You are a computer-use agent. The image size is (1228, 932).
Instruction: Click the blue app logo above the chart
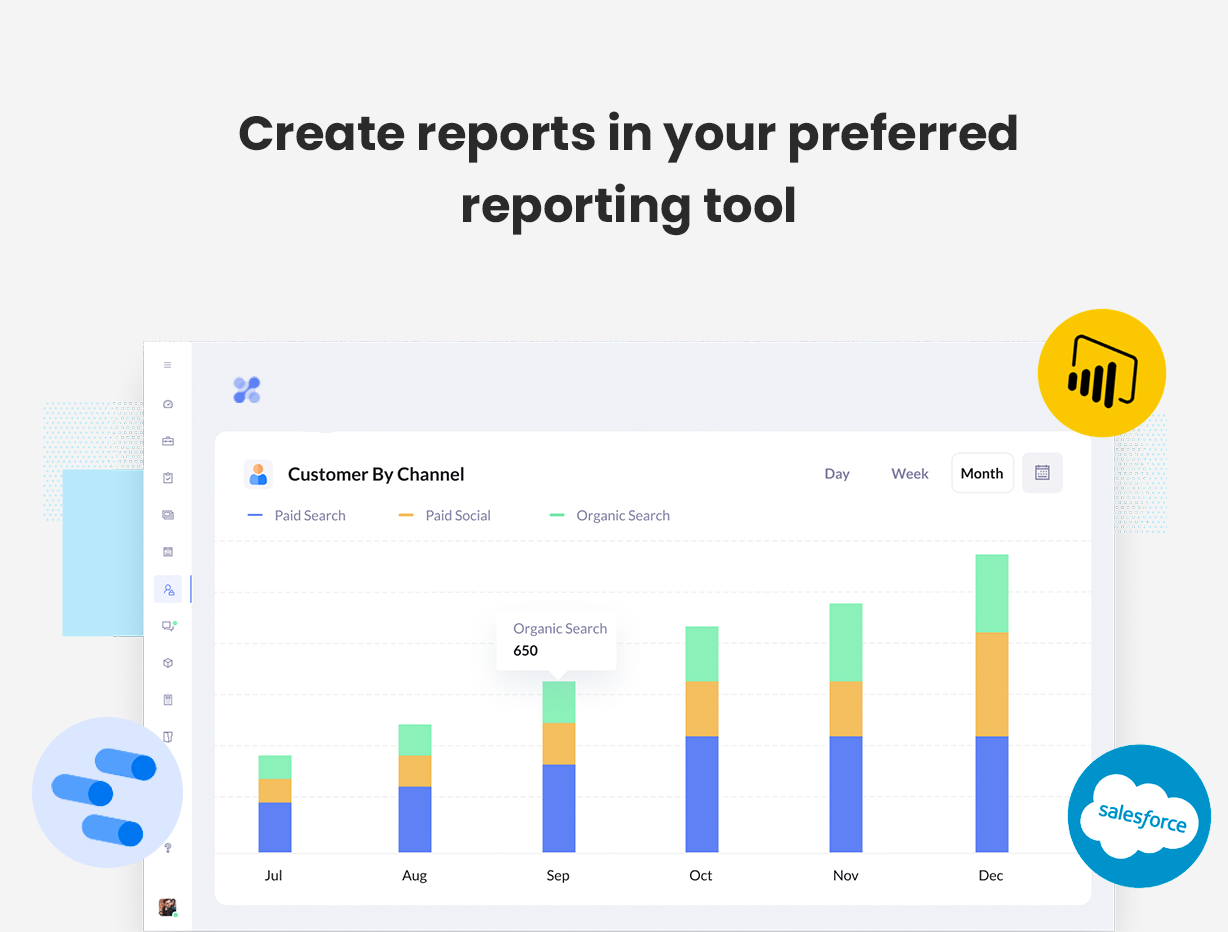[247, 390]
